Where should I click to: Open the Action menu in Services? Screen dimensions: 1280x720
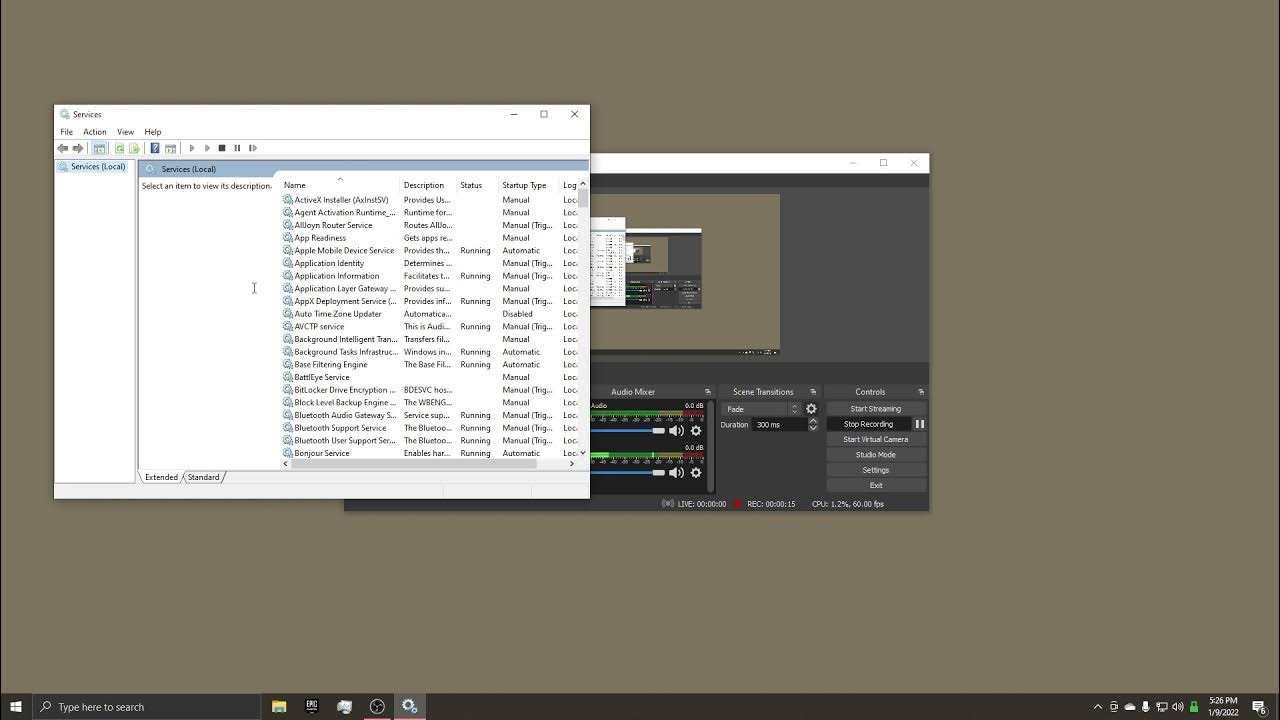[x=94, y=132]
